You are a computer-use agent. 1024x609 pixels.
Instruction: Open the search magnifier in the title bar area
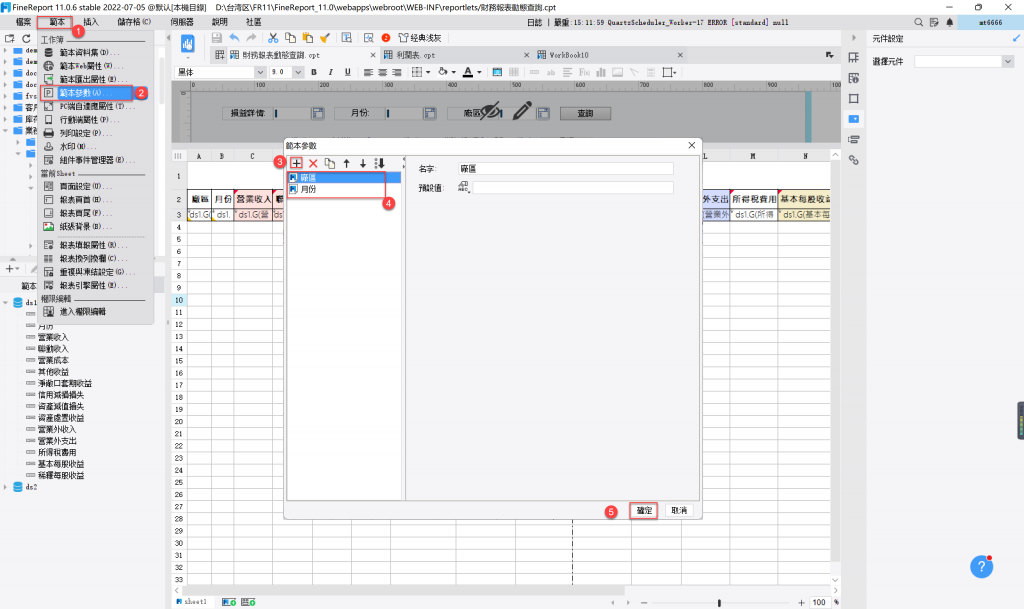(919, 22)
